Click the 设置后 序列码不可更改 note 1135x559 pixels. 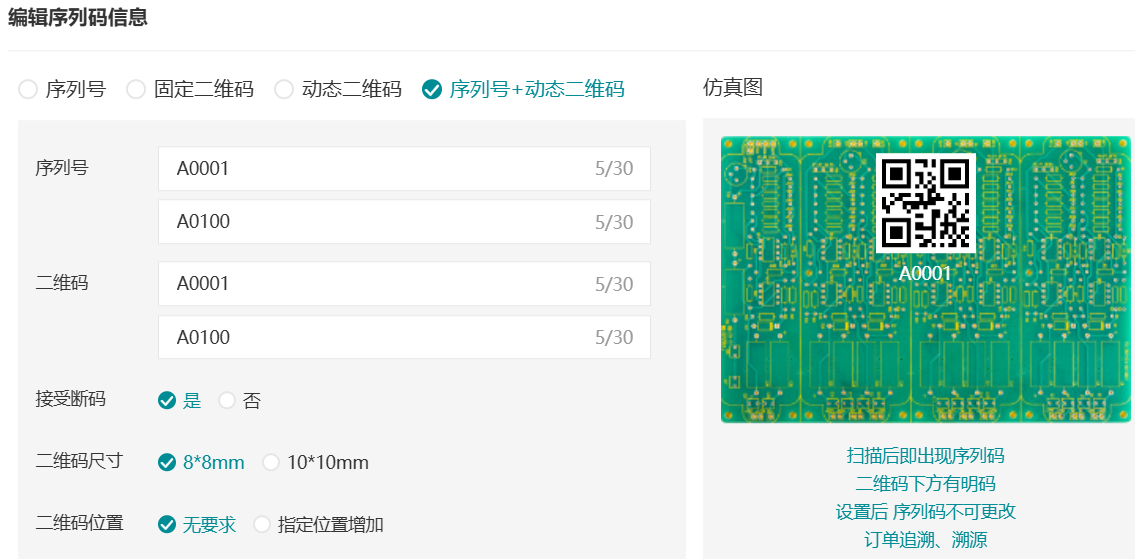click(x=925, y=512)
